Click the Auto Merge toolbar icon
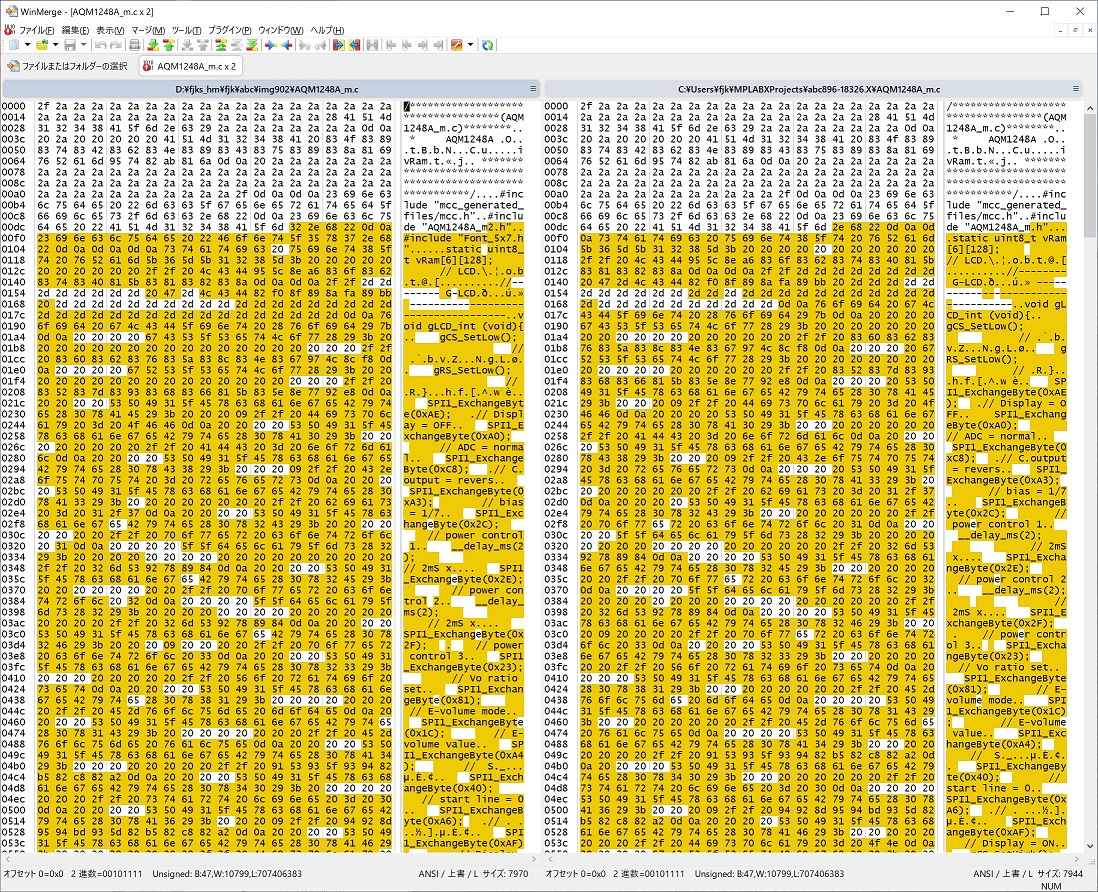The height and width of the screenshot is (892, 1098). pyautogui.click(x=373, y=45)
